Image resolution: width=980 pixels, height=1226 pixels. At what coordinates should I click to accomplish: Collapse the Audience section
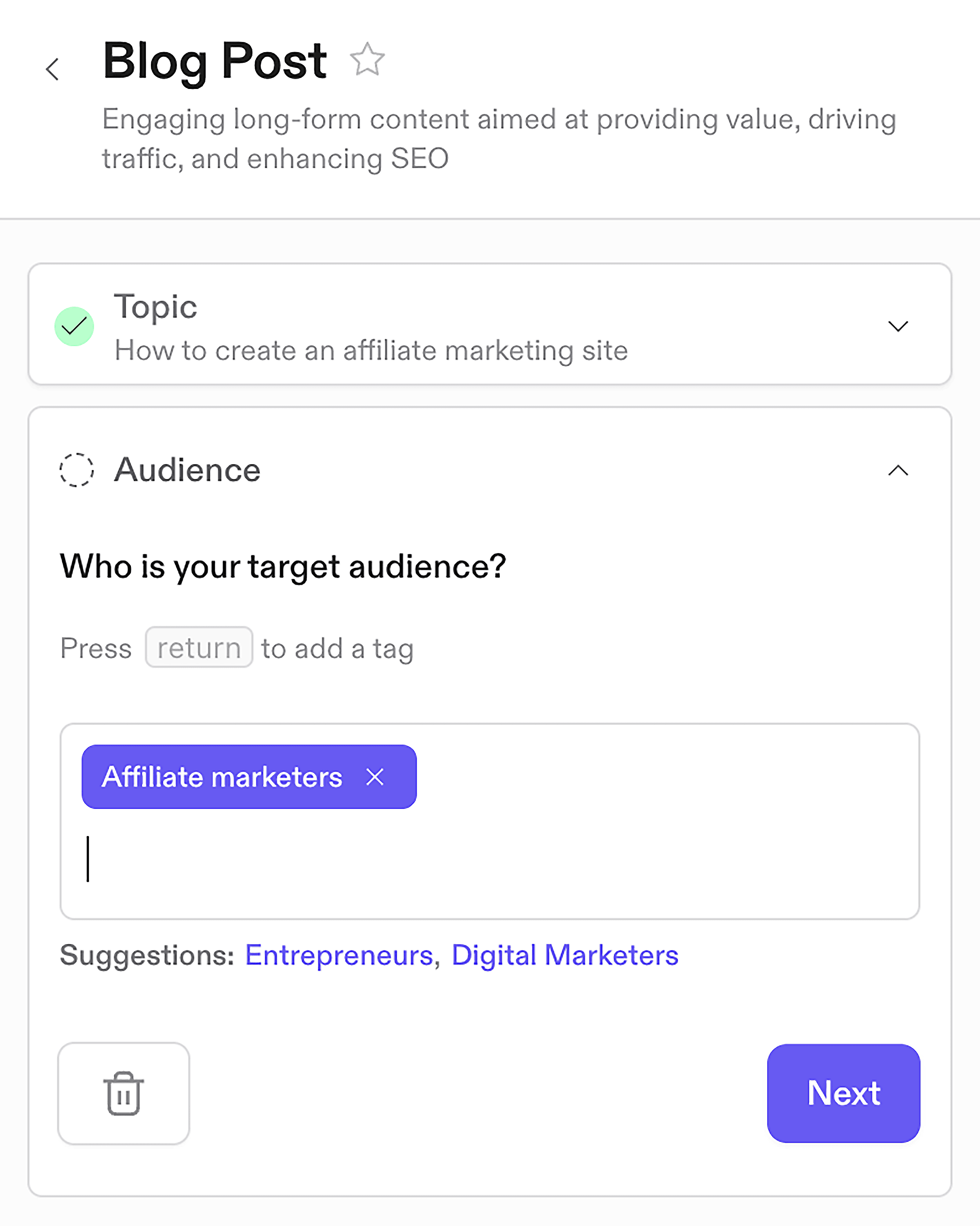point(898,470)
